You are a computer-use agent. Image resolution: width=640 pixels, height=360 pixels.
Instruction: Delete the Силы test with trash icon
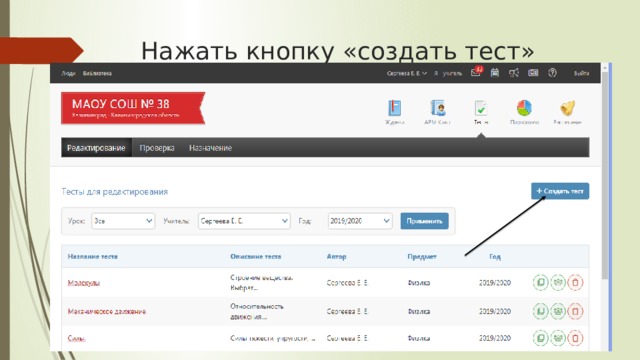click(575, 338)
